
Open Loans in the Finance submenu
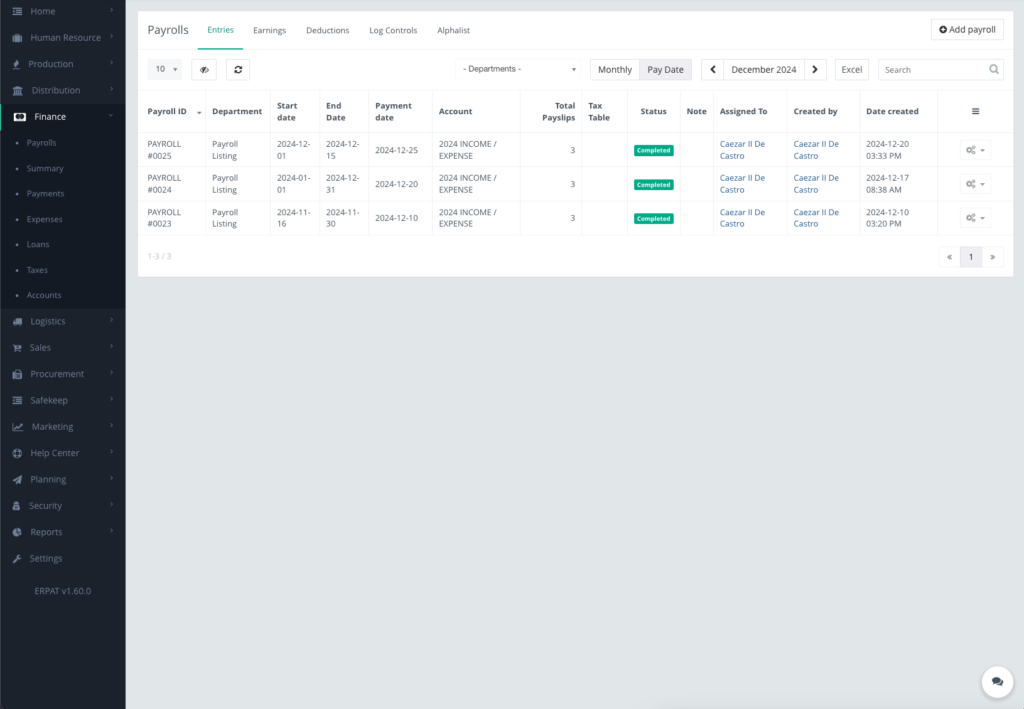tap(38, 244)
